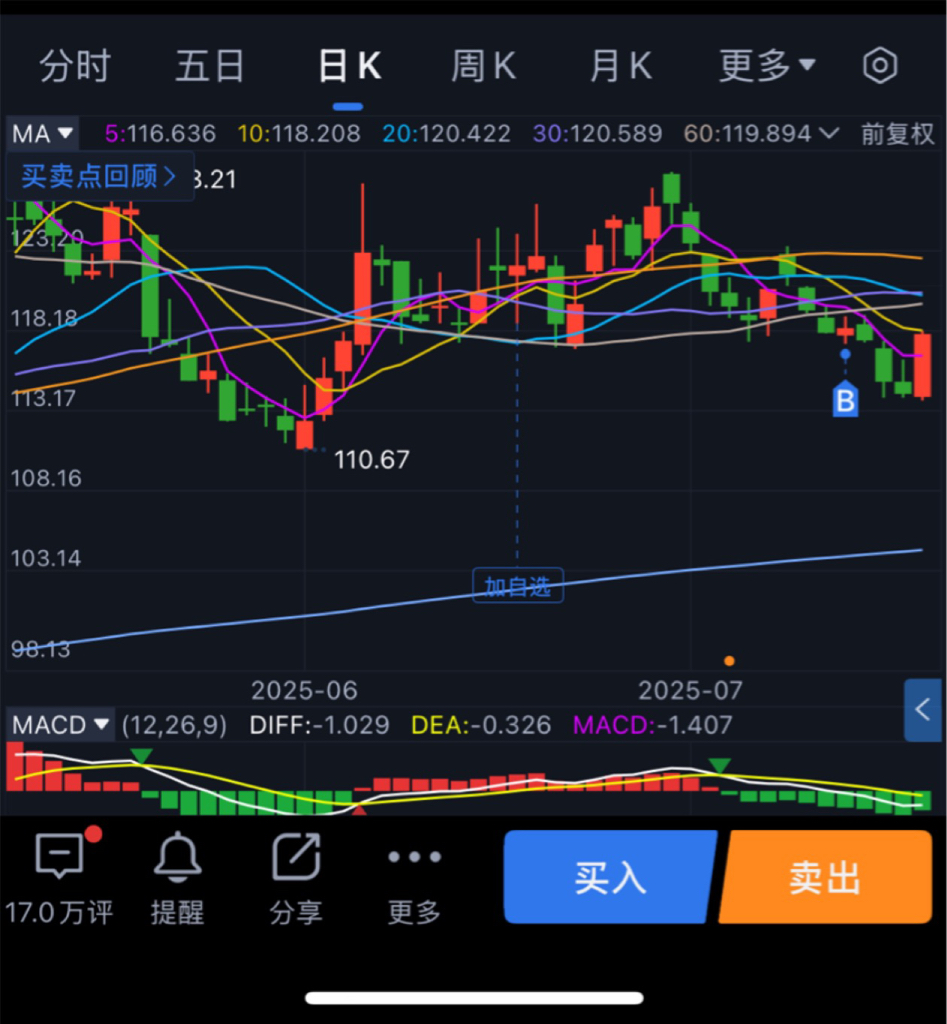The height and width of the screenshot is (1024, 947).
Task: Tap the MA 20:120.422 value
Action: point(447,134)
